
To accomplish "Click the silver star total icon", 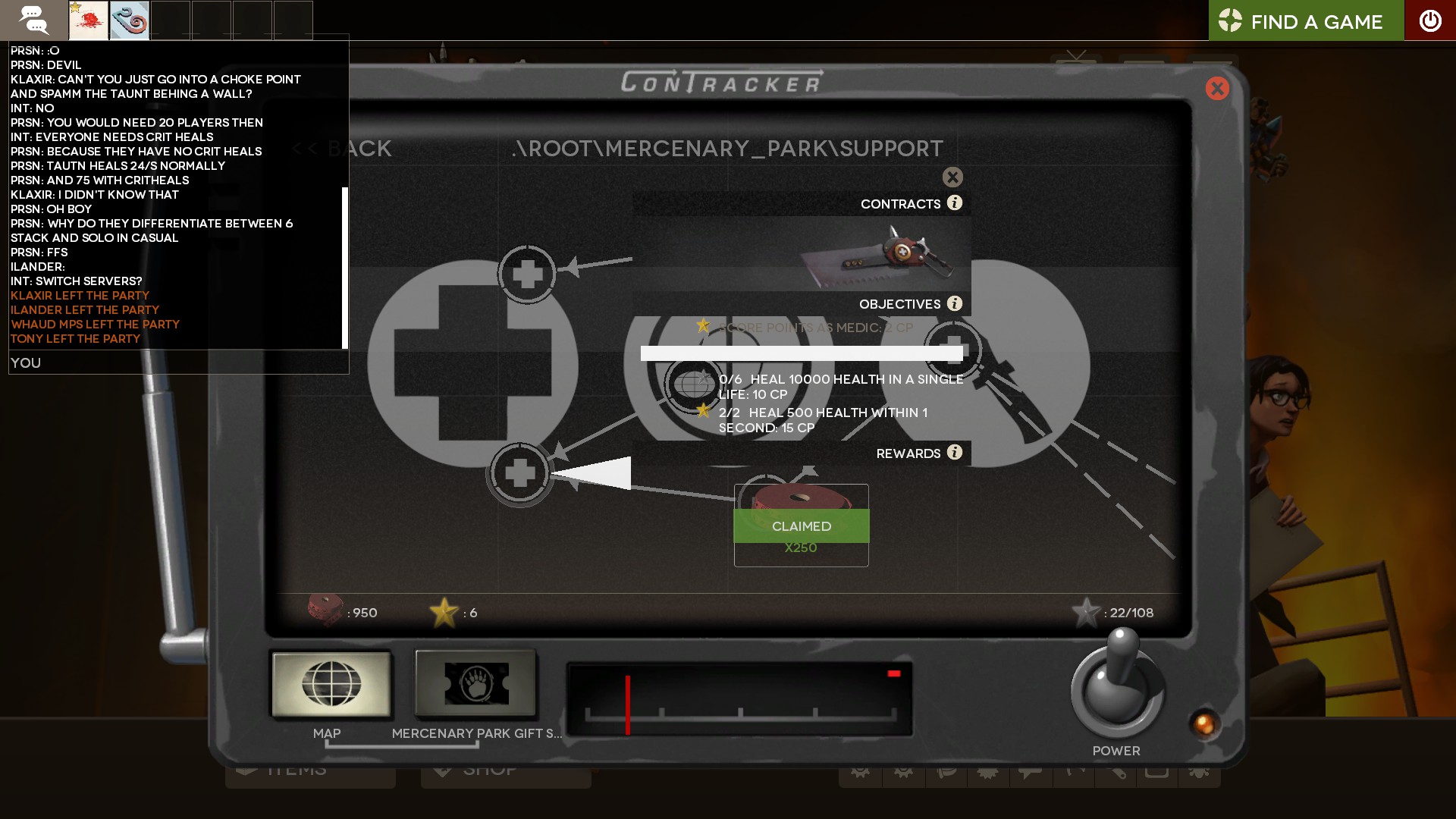I will pyautogui.click(x=1086, y=612).
